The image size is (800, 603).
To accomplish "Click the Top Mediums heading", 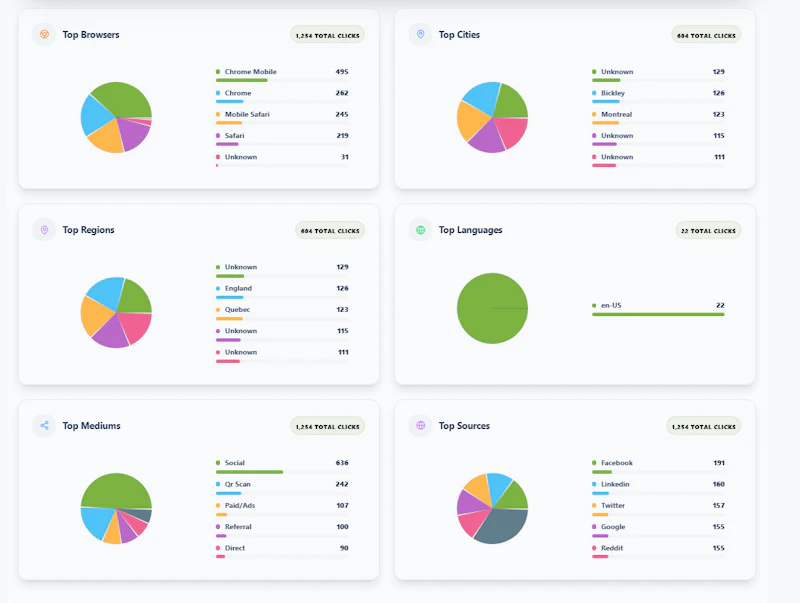I will click(x=91, y=425).
